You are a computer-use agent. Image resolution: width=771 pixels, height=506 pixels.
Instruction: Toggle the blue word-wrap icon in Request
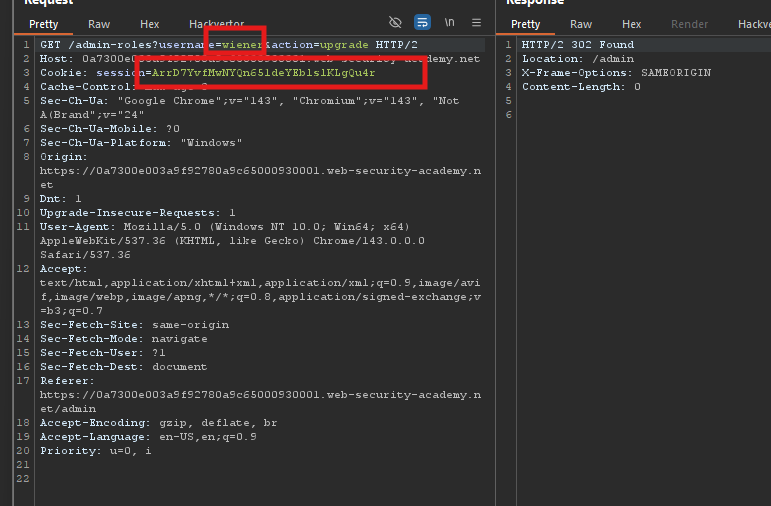coord(422,23)
